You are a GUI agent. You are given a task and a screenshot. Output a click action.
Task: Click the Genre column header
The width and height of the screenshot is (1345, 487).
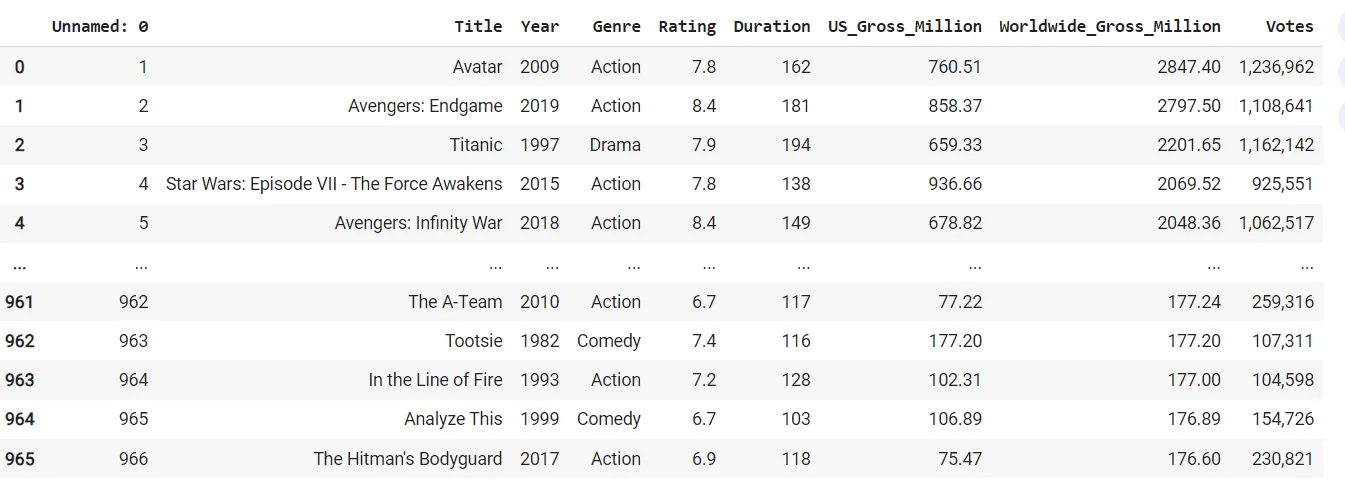(616, 27)
